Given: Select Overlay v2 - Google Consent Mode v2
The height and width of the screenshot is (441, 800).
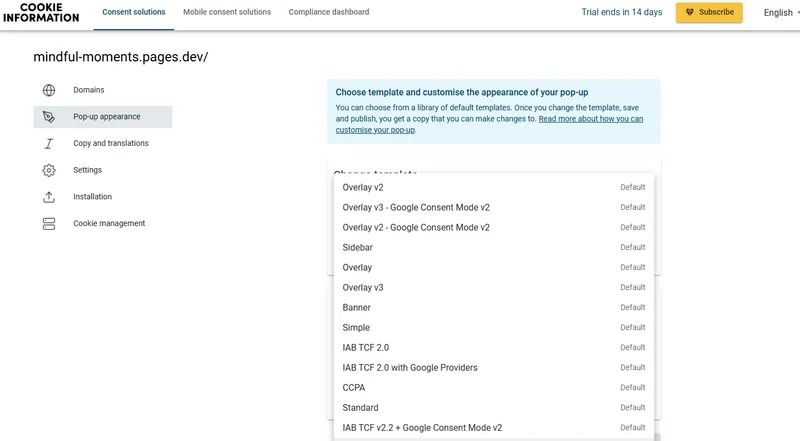Looking at the screenshot, I should tap(494, 227).
